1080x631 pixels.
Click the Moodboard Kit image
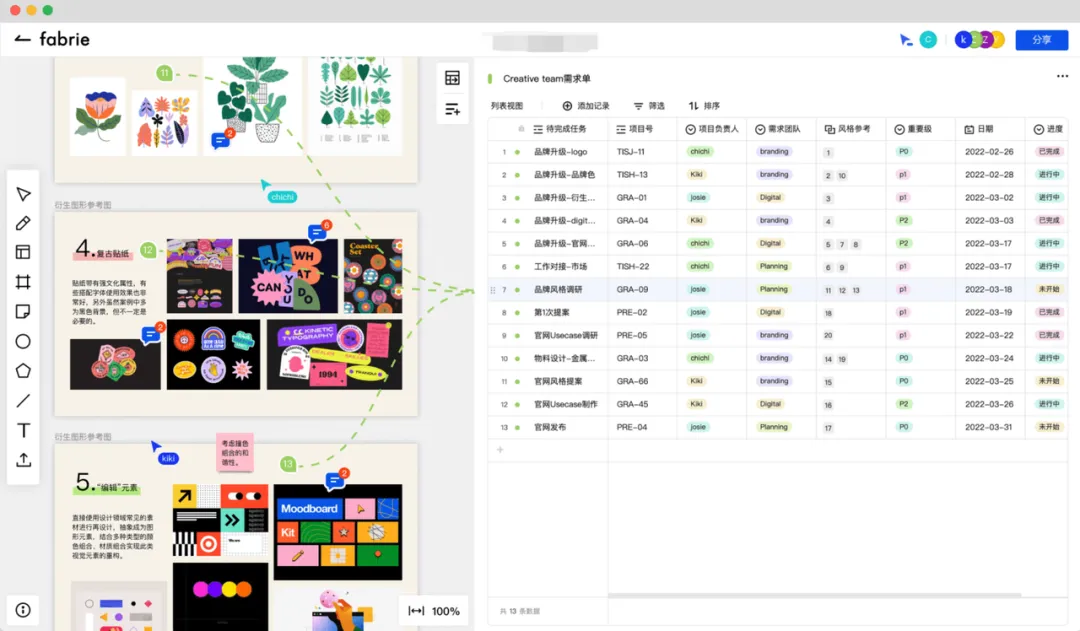click(338, 532)
